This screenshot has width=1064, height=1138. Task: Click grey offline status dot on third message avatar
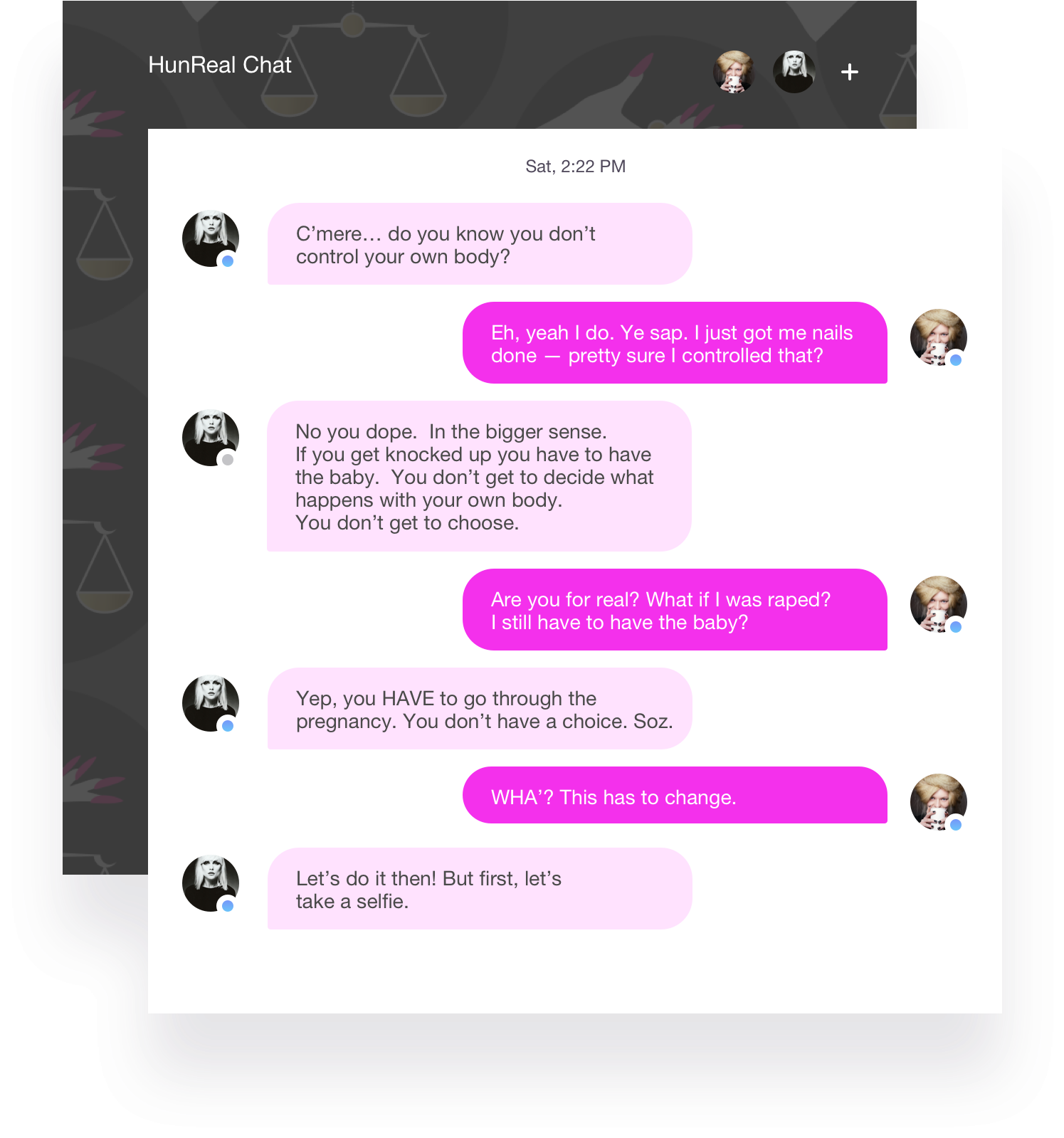tap(228, 460)
